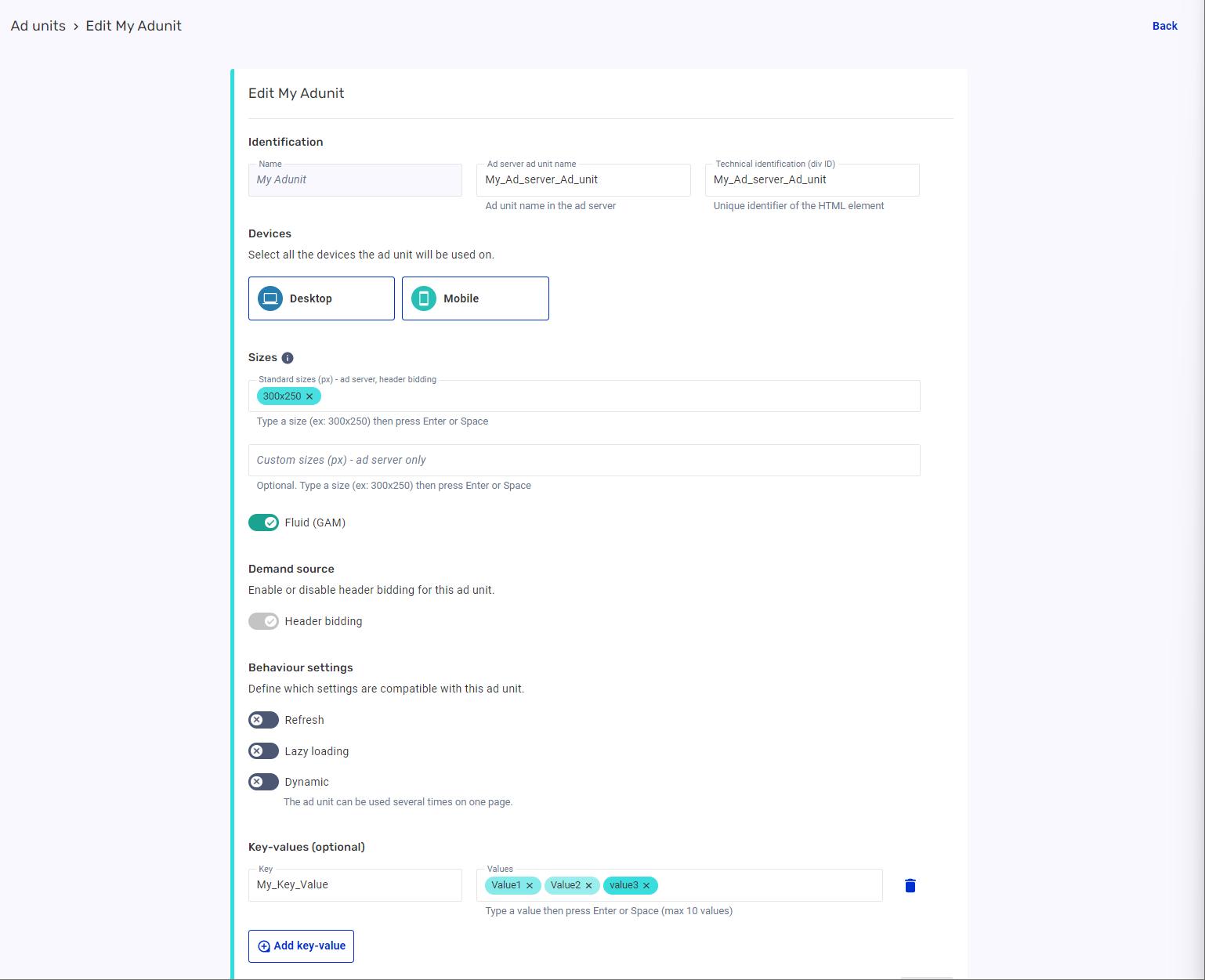Enable the Refresh toggle
Image resolution: width=1205 pixels, height=980 pixels.
point(264,720)
